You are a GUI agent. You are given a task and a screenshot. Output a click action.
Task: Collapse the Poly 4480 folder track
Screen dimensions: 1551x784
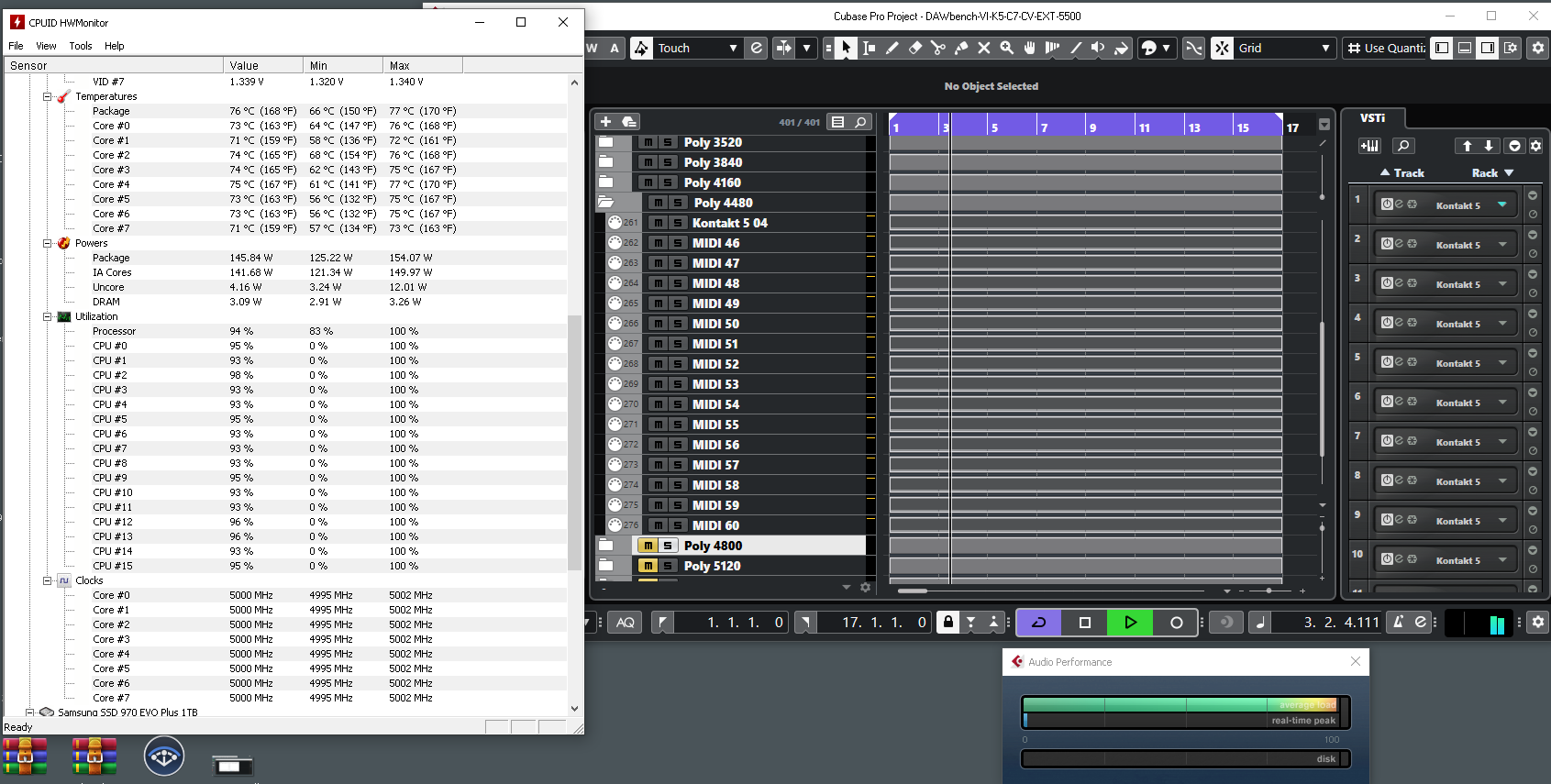(x=605, y=202)
